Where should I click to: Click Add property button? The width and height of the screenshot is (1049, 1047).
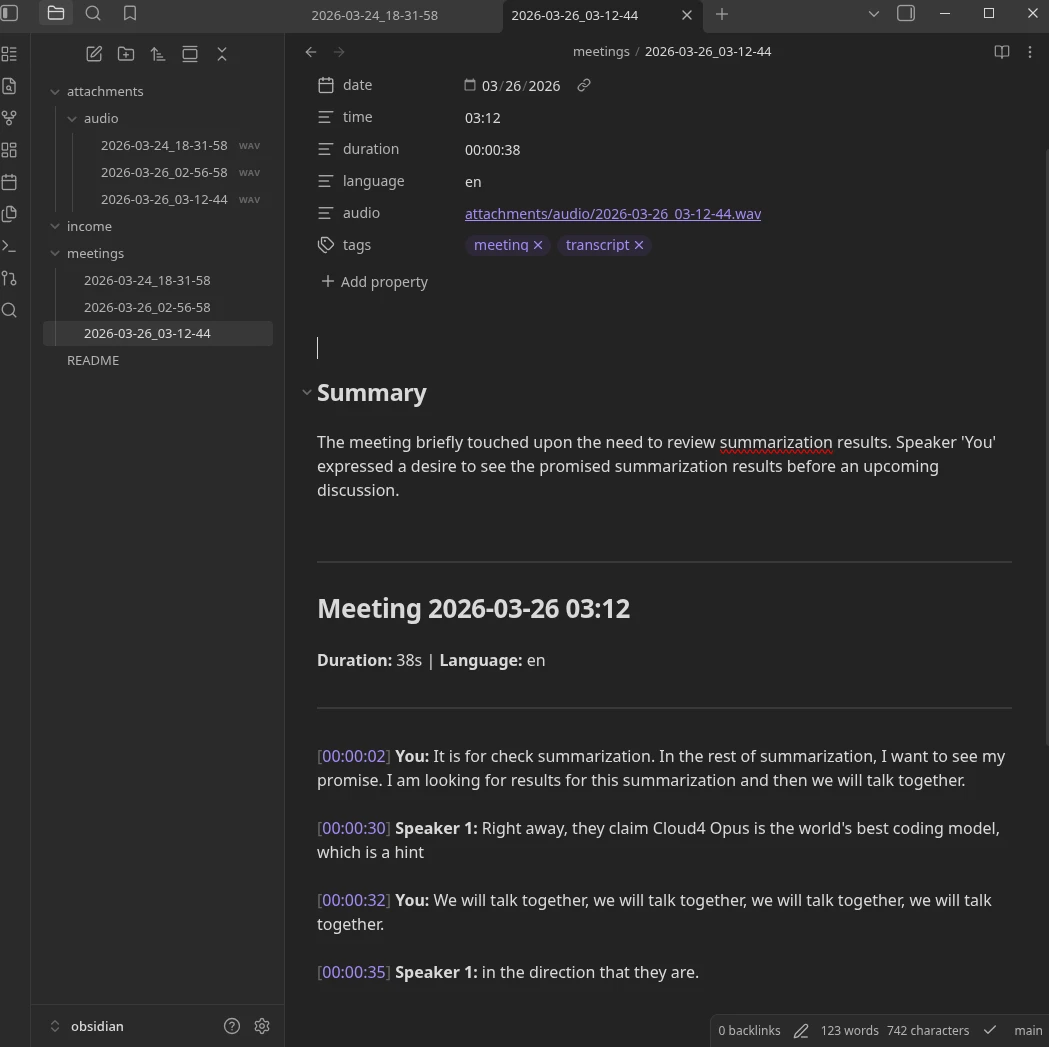coord(375,282)
